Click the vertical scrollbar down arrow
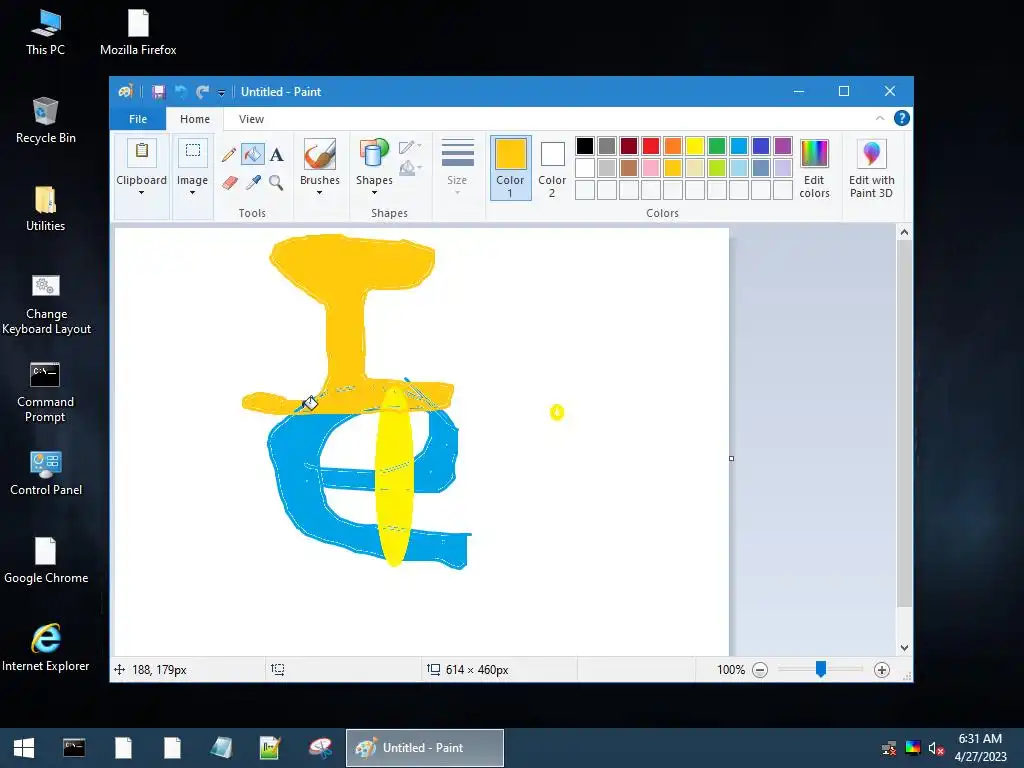The image size is (1024, 768). click(904, 648)
